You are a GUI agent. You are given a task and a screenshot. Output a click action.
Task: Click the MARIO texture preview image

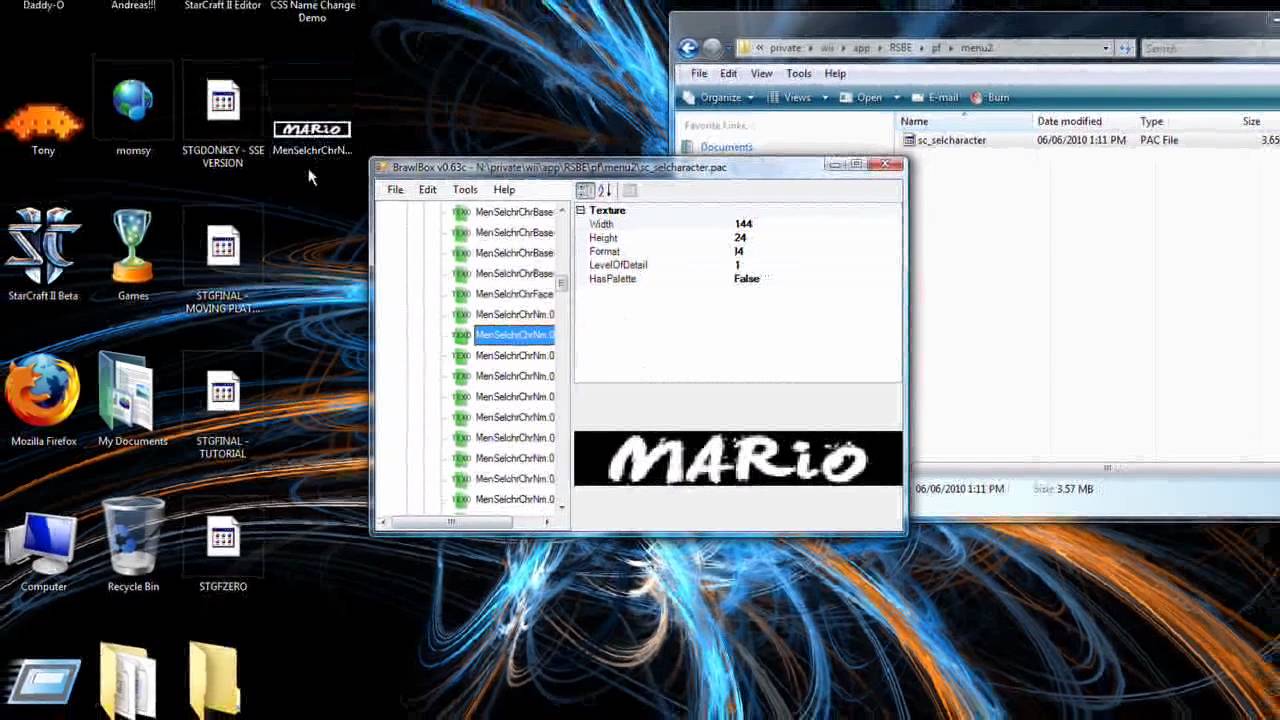click(x=738, y=459)
